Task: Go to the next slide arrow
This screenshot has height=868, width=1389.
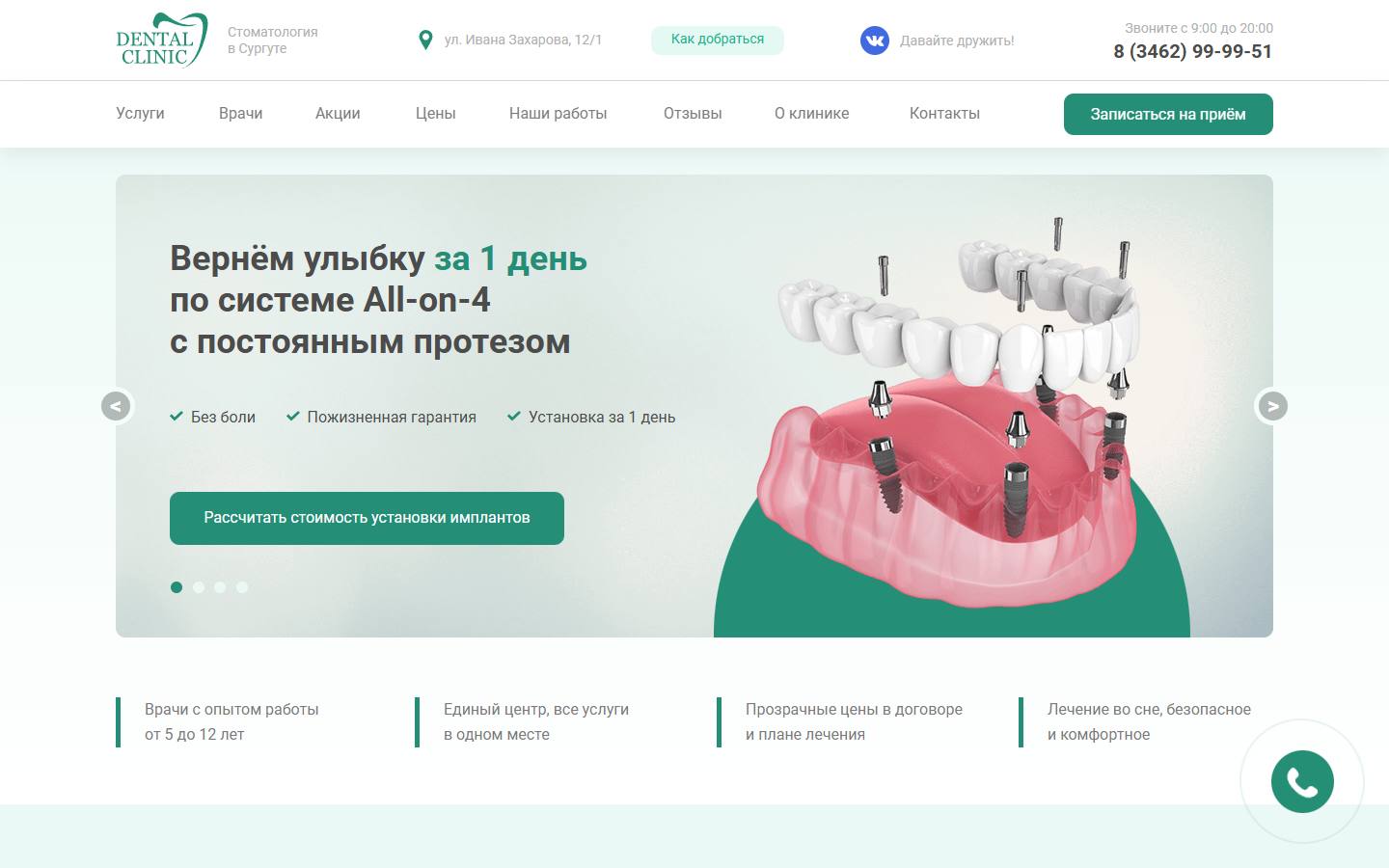Action: (x=1273, y=406)
